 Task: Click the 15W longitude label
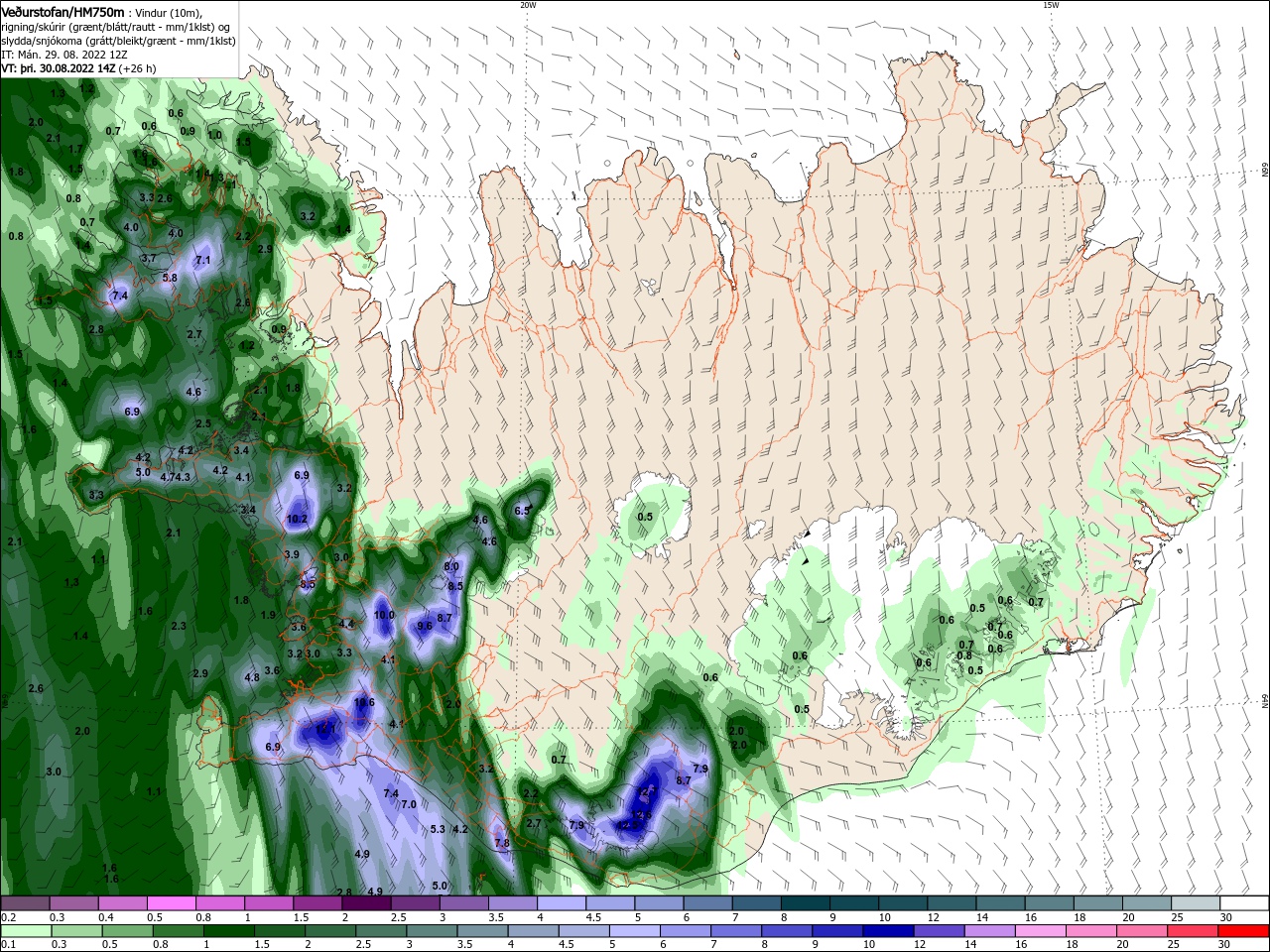coord(1050,5)
